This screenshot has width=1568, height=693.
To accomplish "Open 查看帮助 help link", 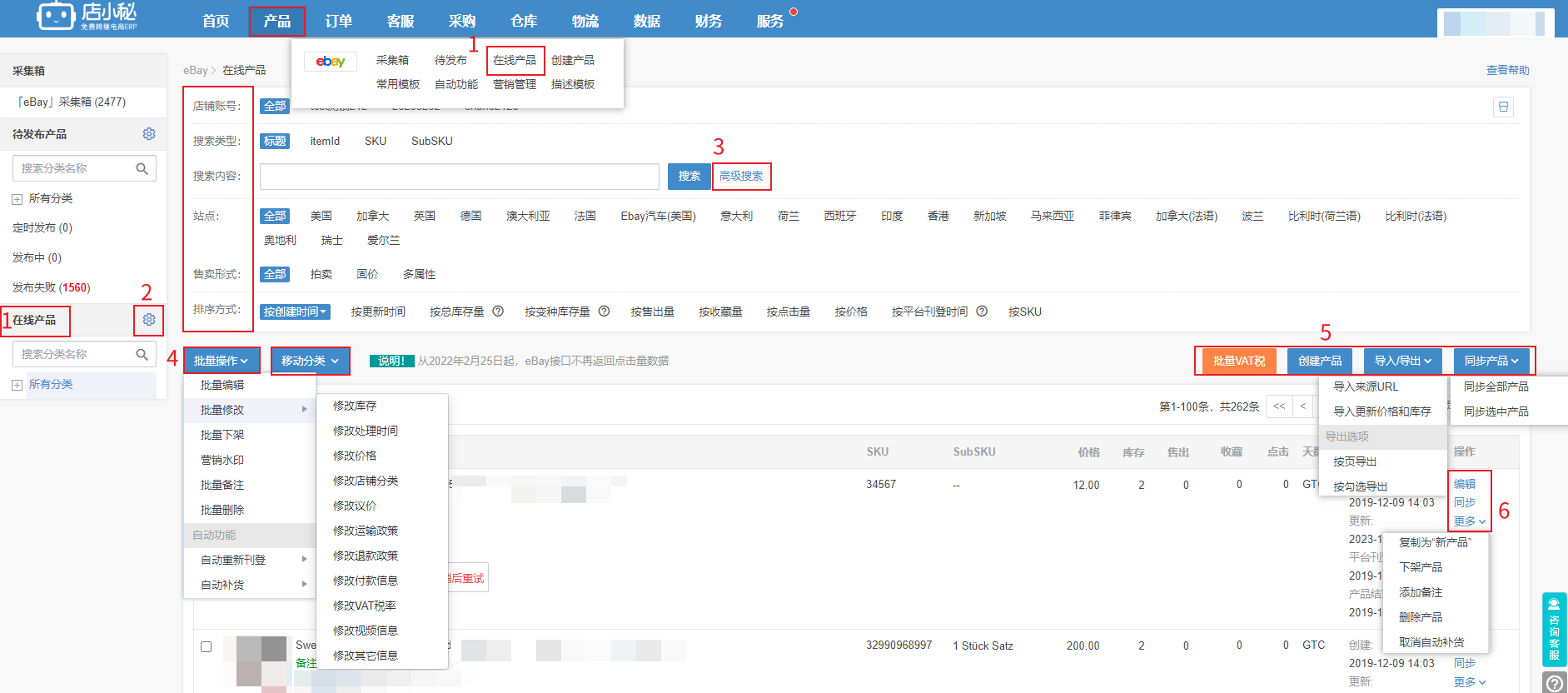I will [x=1507, y=70].
